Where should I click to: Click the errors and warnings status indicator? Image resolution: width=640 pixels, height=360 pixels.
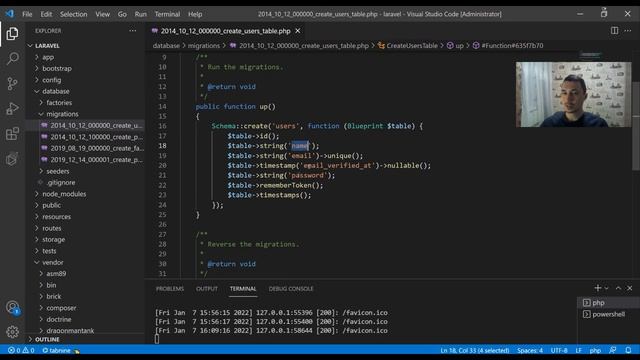coord(21,350)
